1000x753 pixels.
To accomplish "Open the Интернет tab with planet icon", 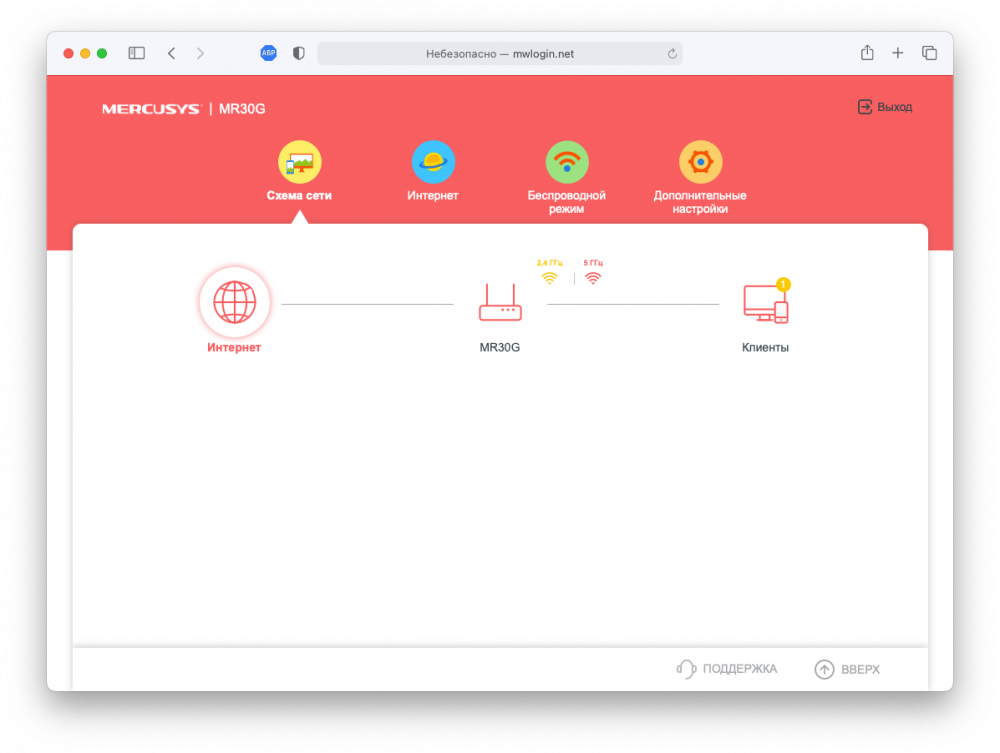I will click(433, 171).
